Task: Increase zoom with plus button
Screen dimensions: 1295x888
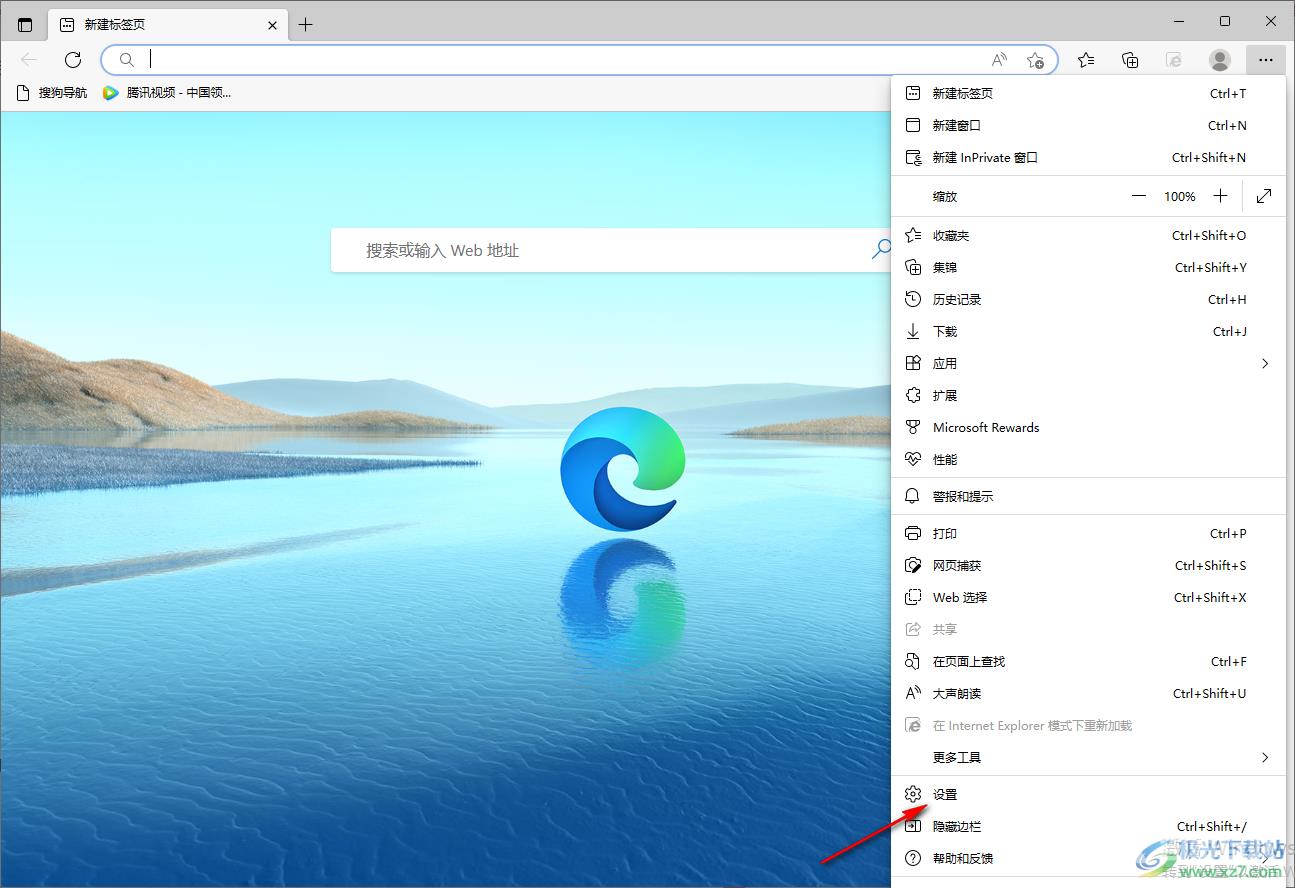Action: coord(1220,196)
